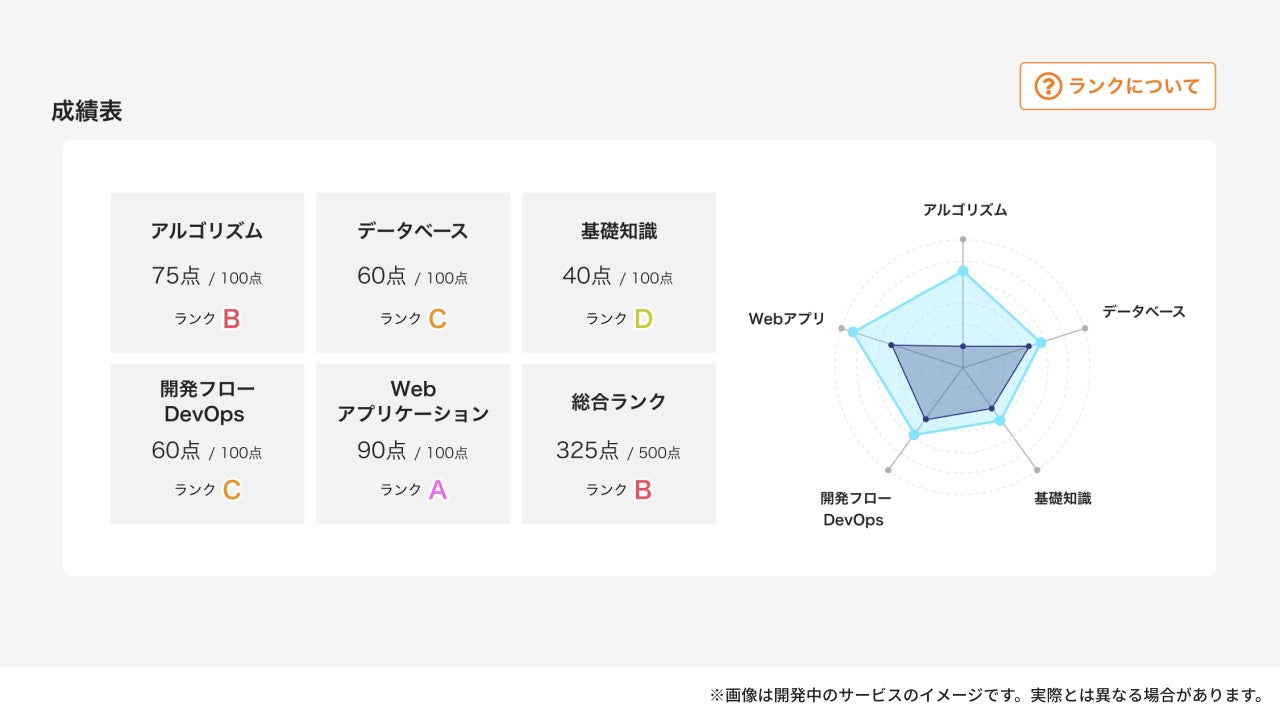This screenshot has width=1280, height=720.
Task: Select the データベース score card
Action: tap(413, 272)
